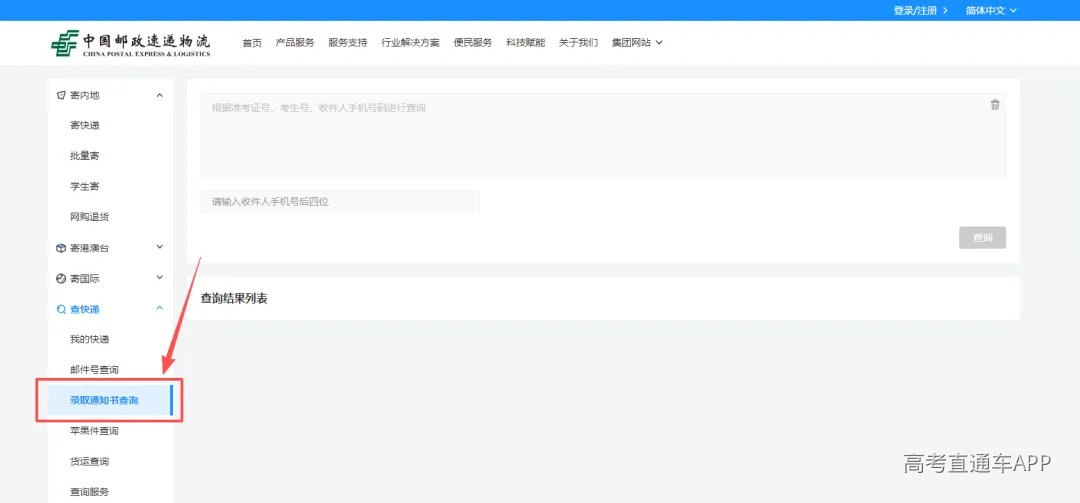Image resolution: width=1080 pixels, height=503 pixels.
Task: Click the 寄港澳台 box icon
Action: point(61,248)
